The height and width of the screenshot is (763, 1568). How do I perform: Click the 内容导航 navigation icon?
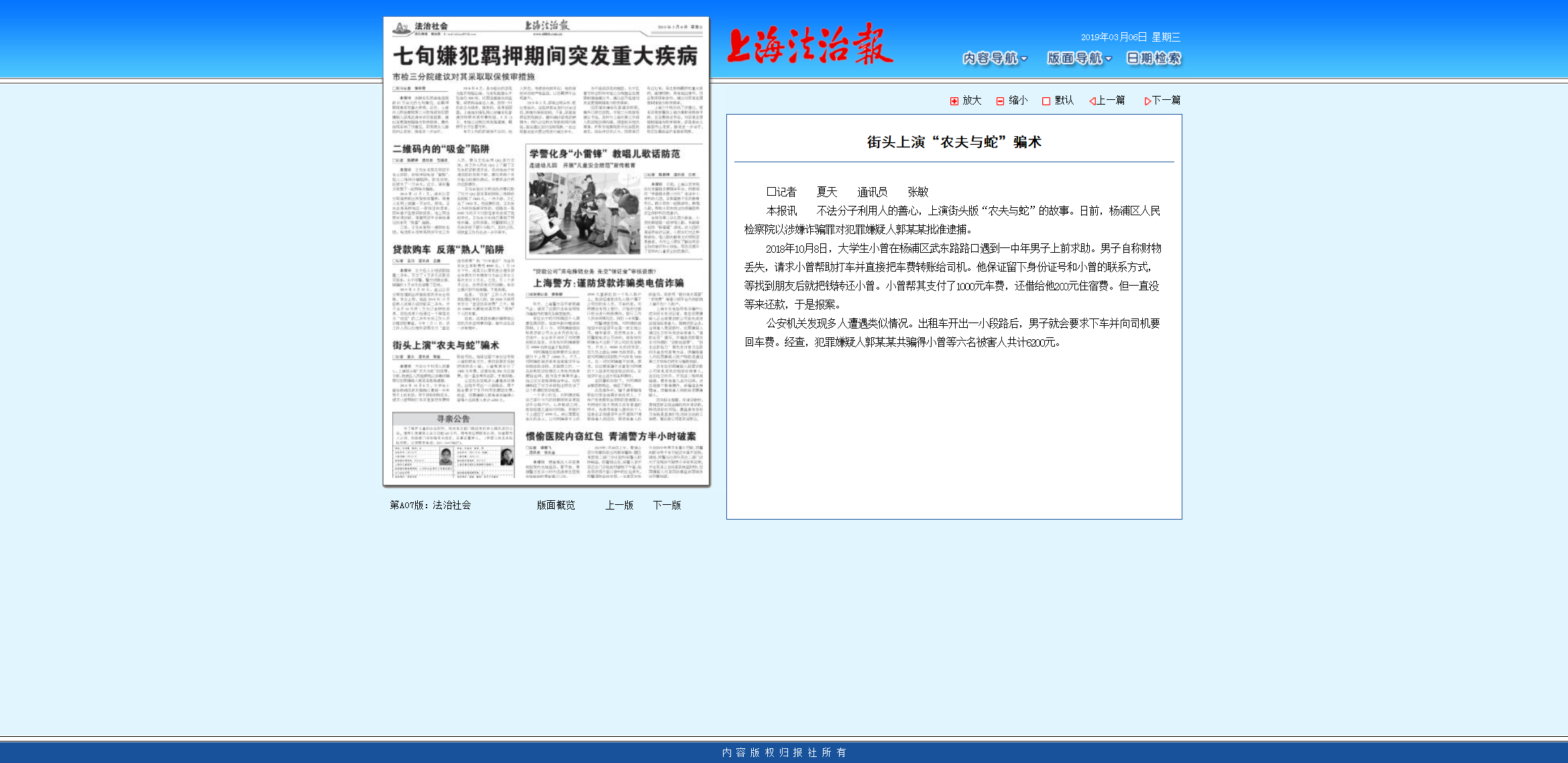(993, 58)
